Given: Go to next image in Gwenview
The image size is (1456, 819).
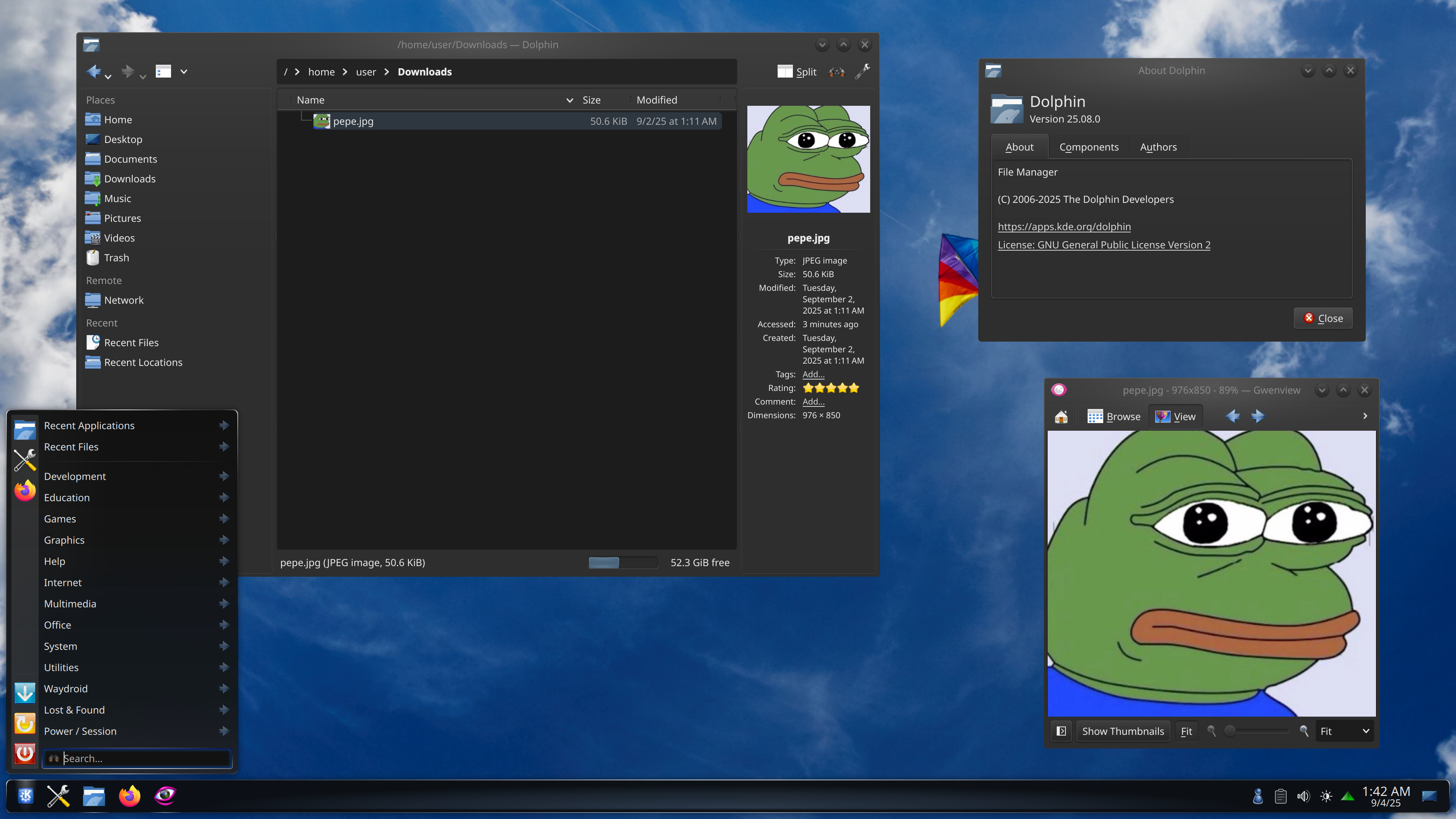Looking at the screenshot, I should point(1258,417).
